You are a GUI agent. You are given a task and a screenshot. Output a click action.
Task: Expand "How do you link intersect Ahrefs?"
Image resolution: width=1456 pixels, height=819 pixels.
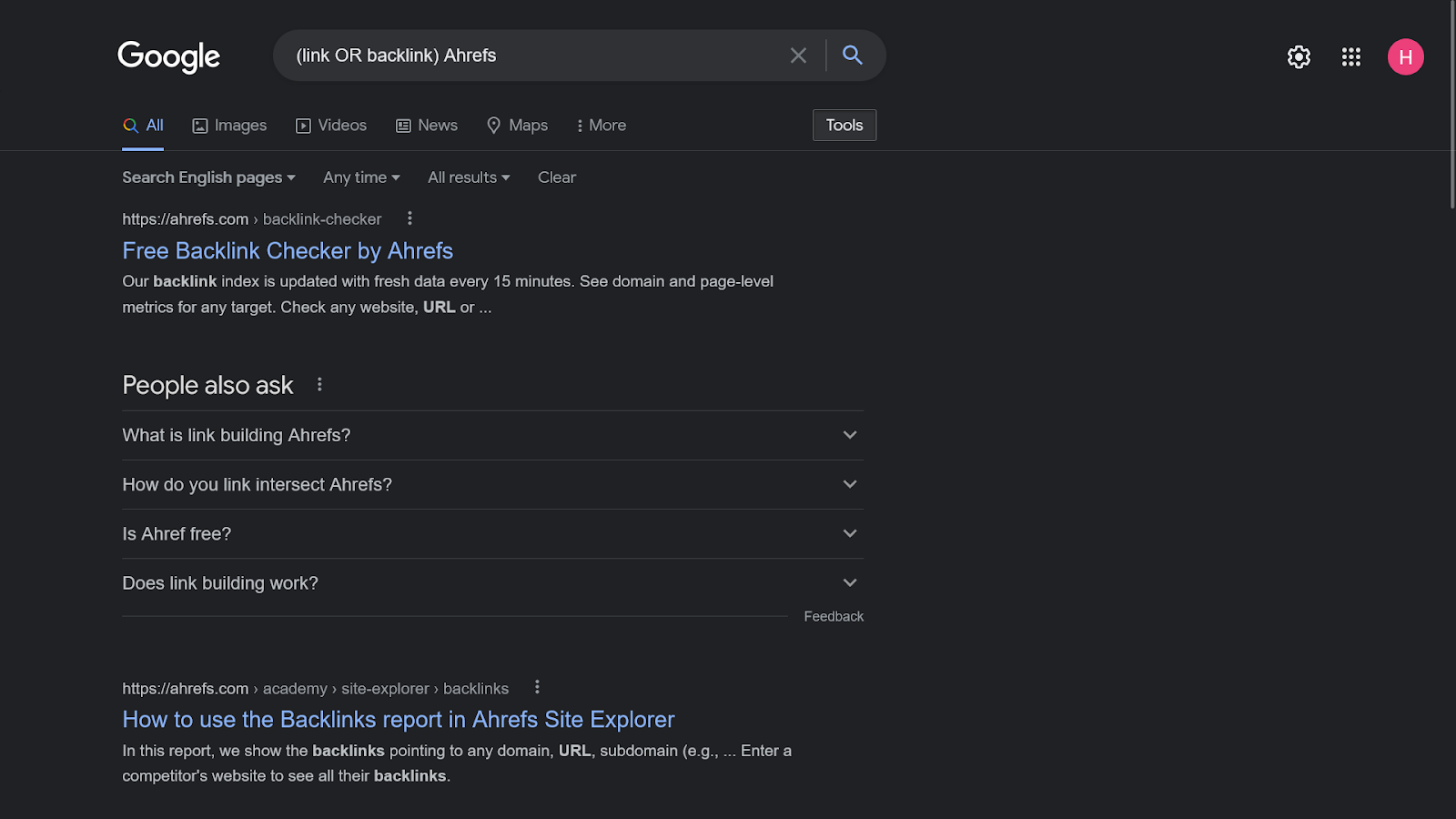pos(491,484)
